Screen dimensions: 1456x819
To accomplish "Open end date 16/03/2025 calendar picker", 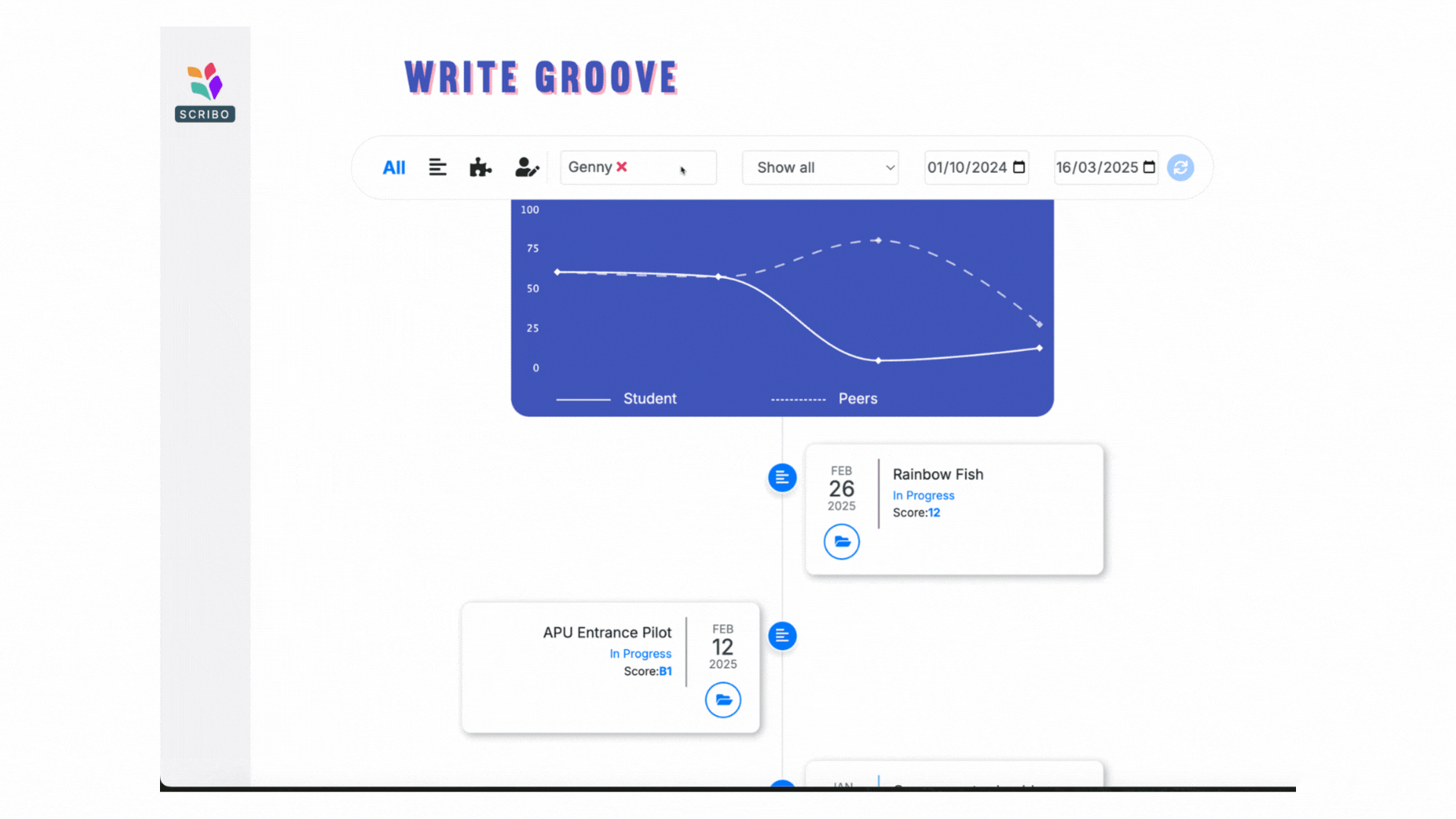I will click(1149, 167).
